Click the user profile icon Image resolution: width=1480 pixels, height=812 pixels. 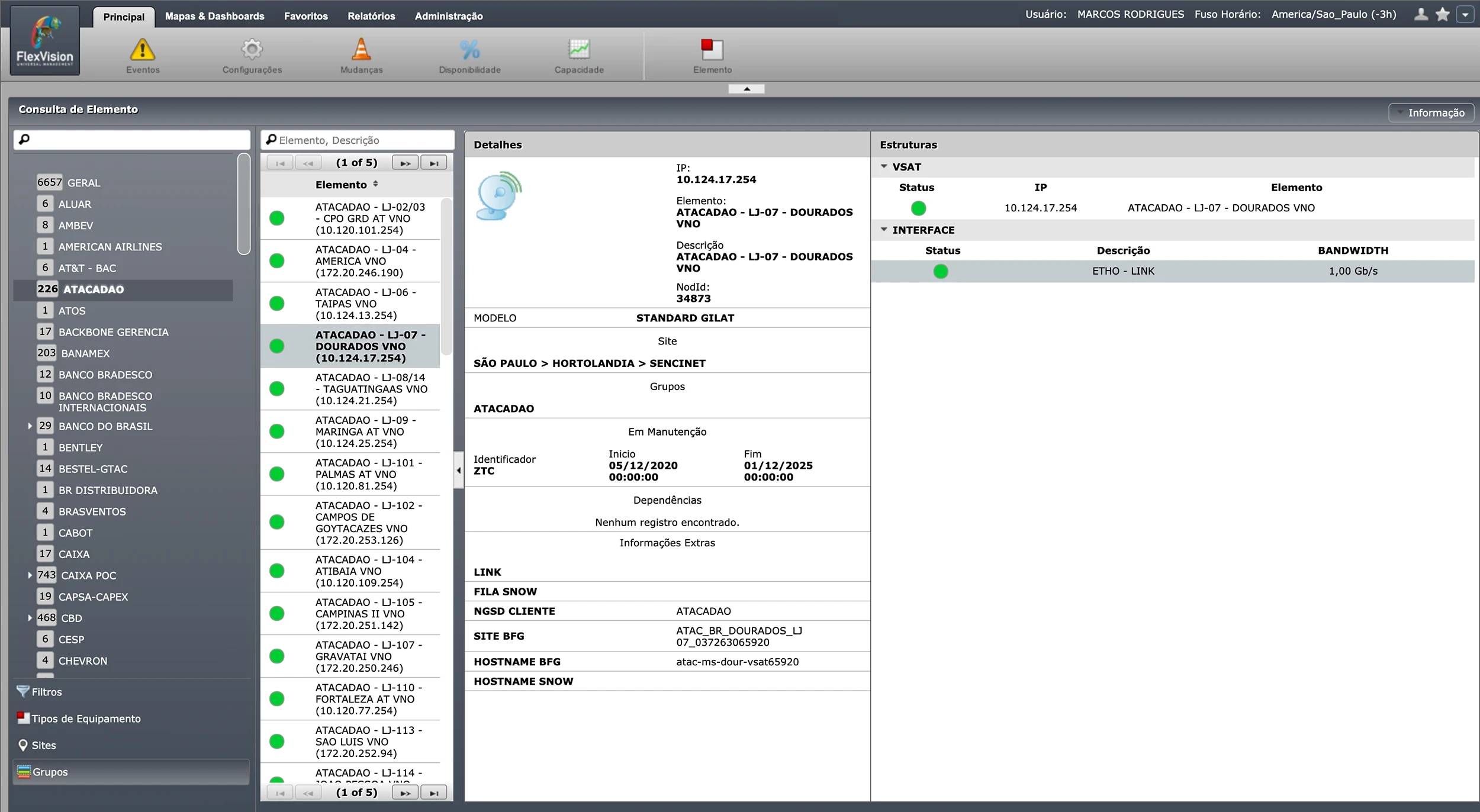[x=1421, y=14]
